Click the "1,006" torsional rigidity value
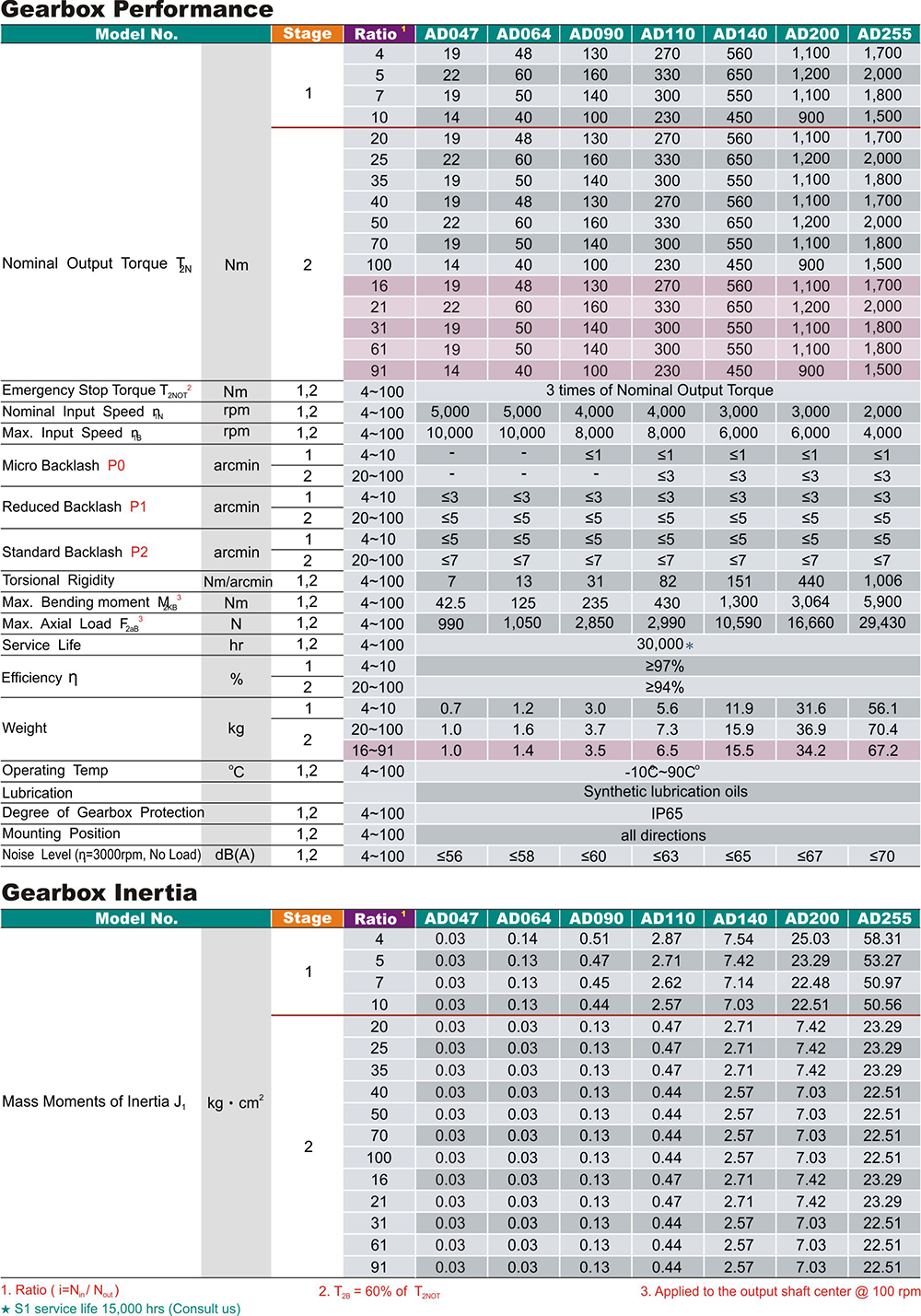 click(882, 581)
